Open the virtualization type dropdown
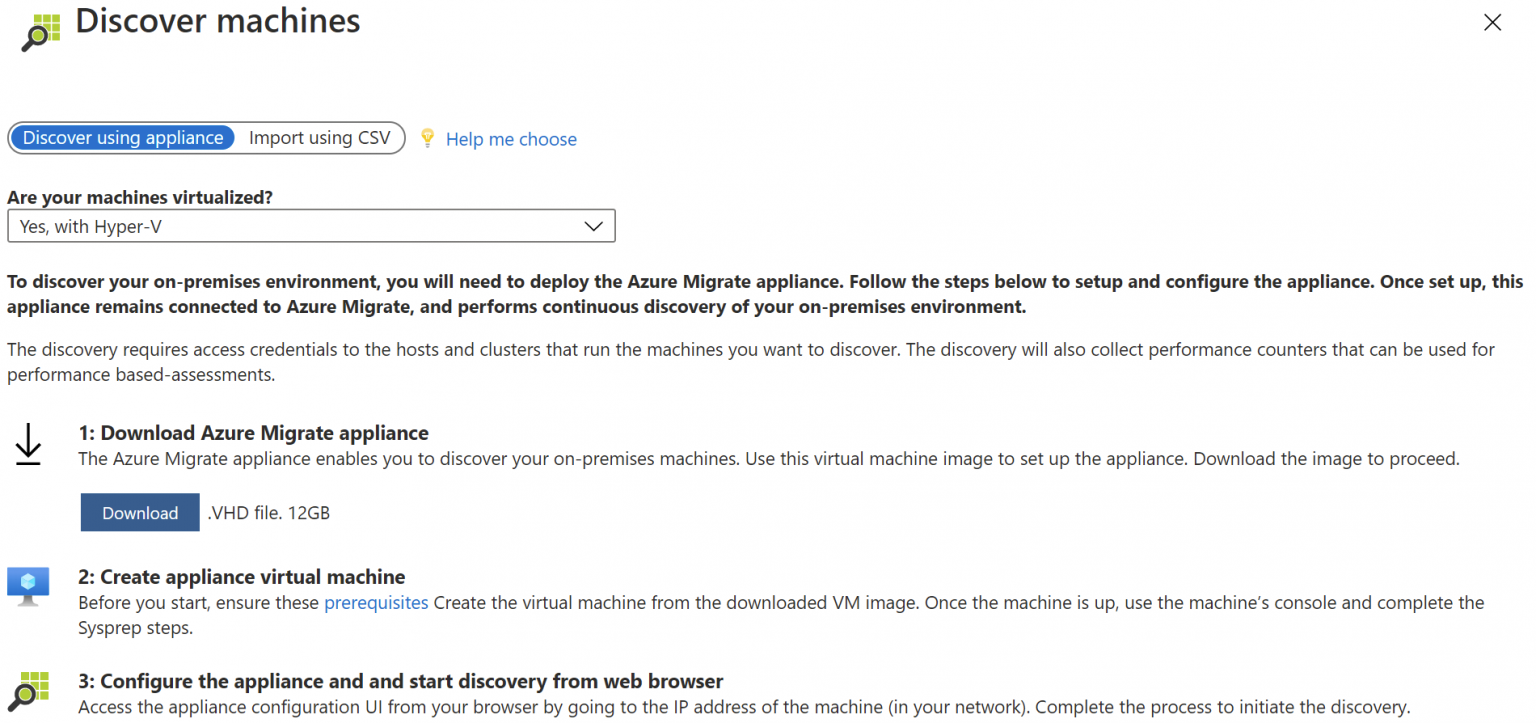 point(311,226)
